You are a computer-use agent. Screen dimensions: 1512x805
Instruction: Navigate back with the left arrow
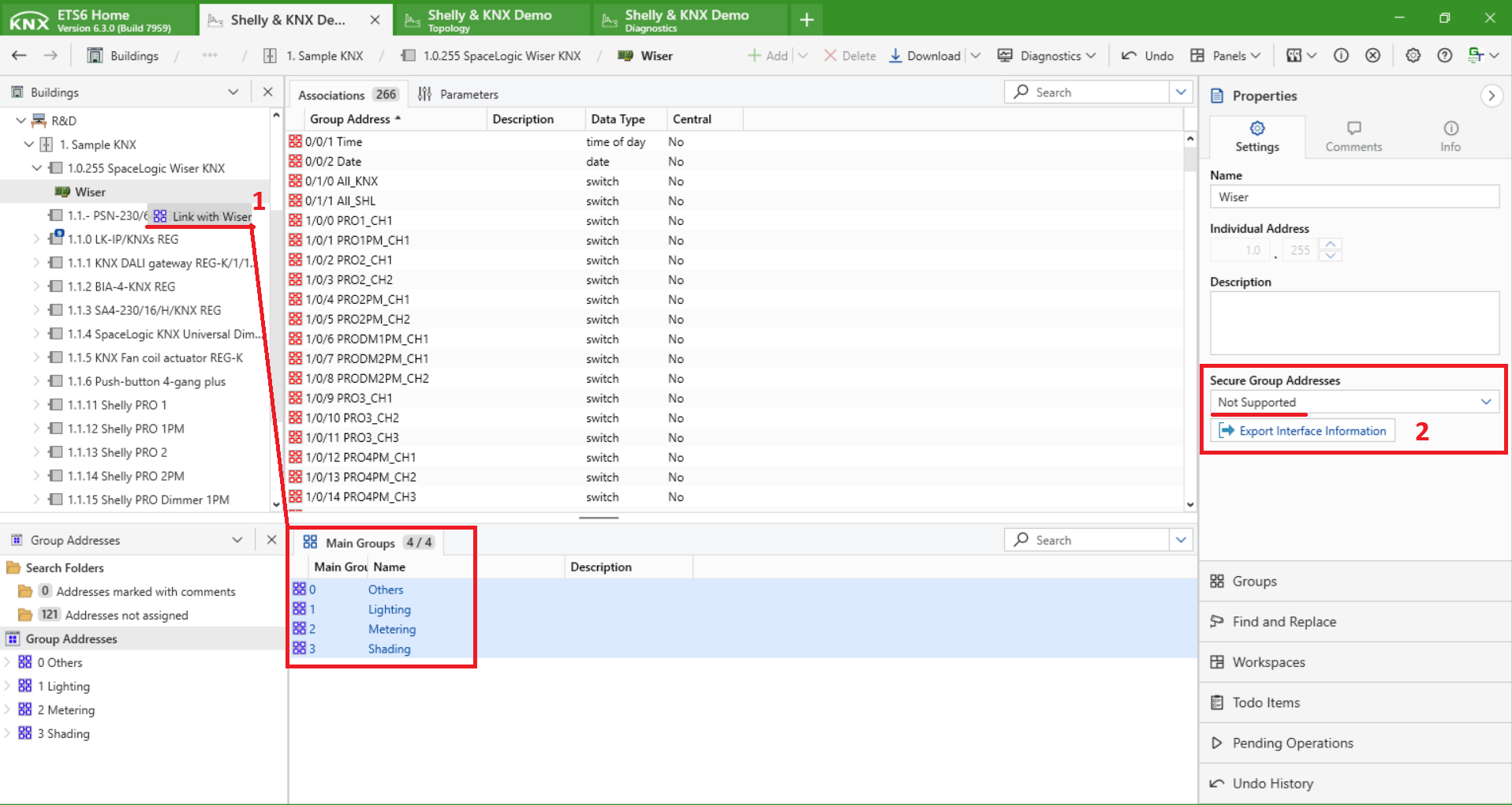point(20,56)
